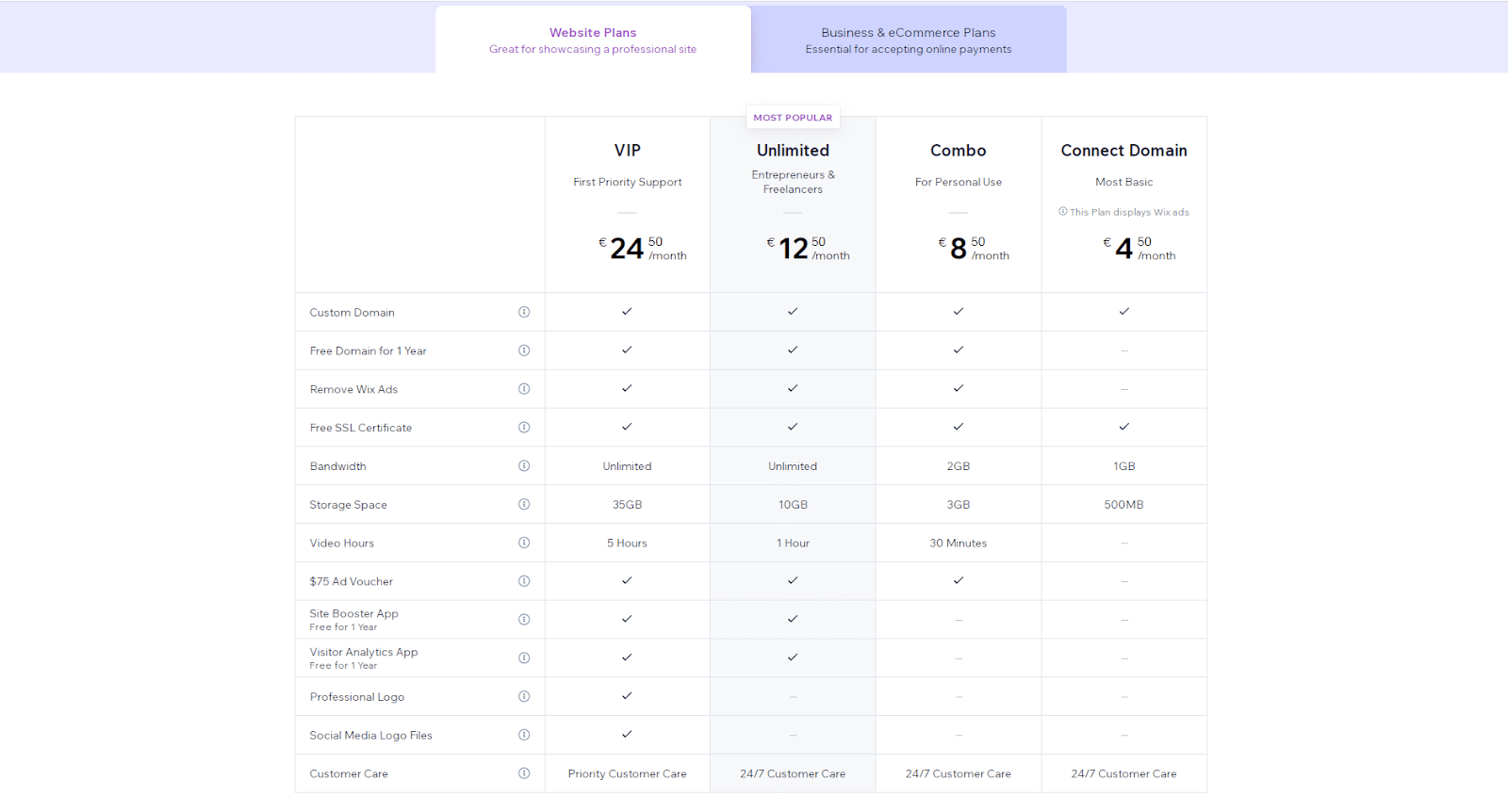Select the Unlimited plan heading
Screen dimensions: 1508x812
tap(793, 151)
